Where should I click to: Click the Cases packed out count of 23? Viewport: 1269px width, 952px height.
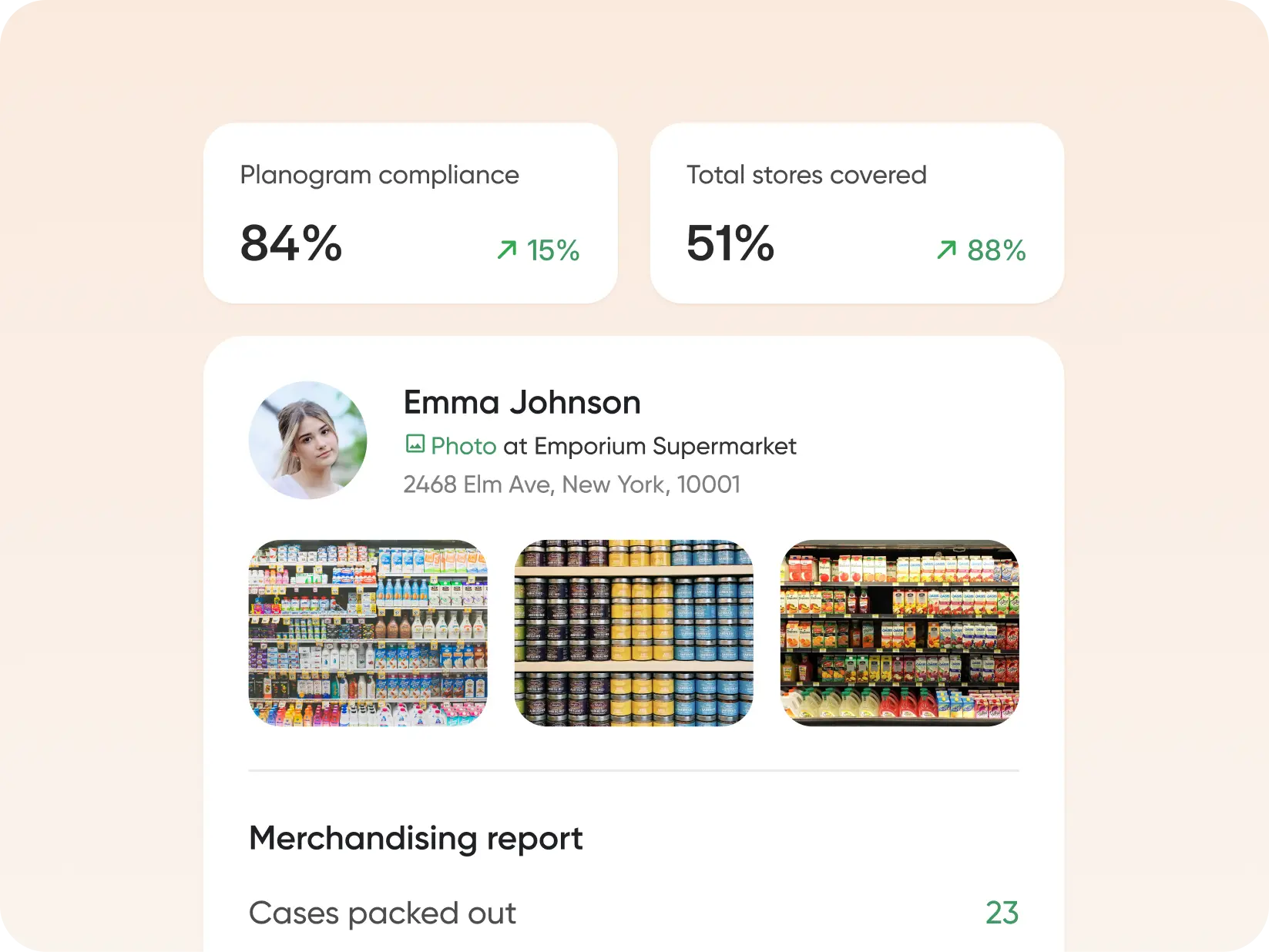[x=1002, y=913]
